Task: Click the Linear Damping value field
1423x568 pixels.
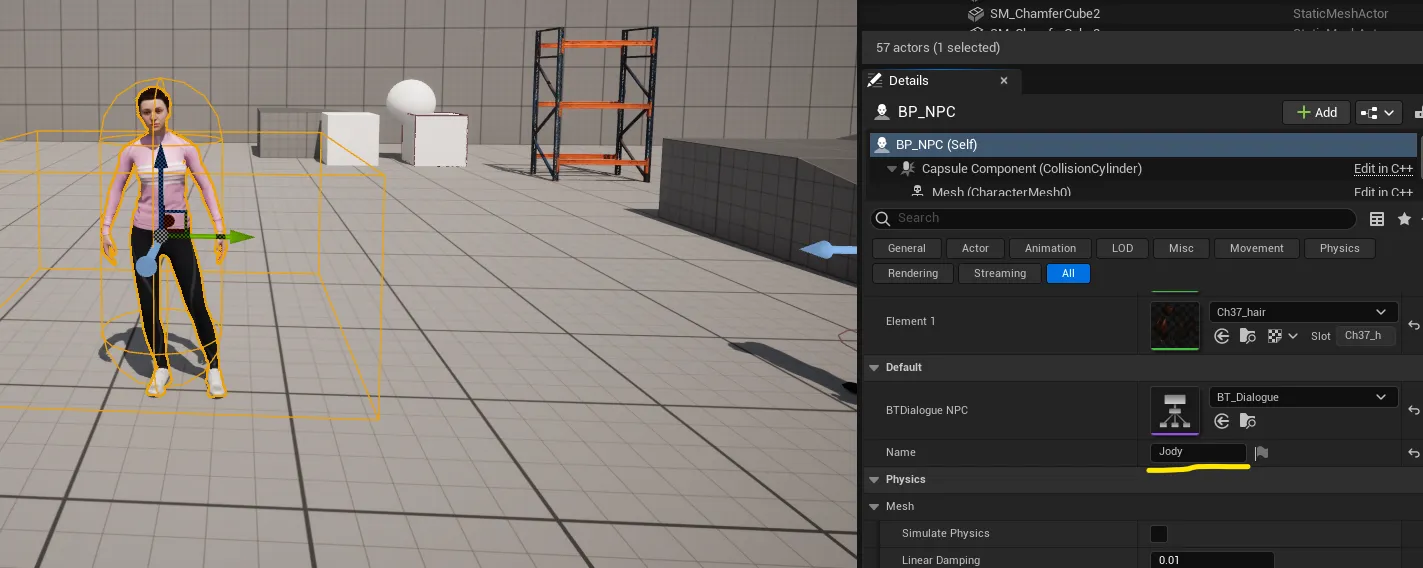Action: [1212, 560]
